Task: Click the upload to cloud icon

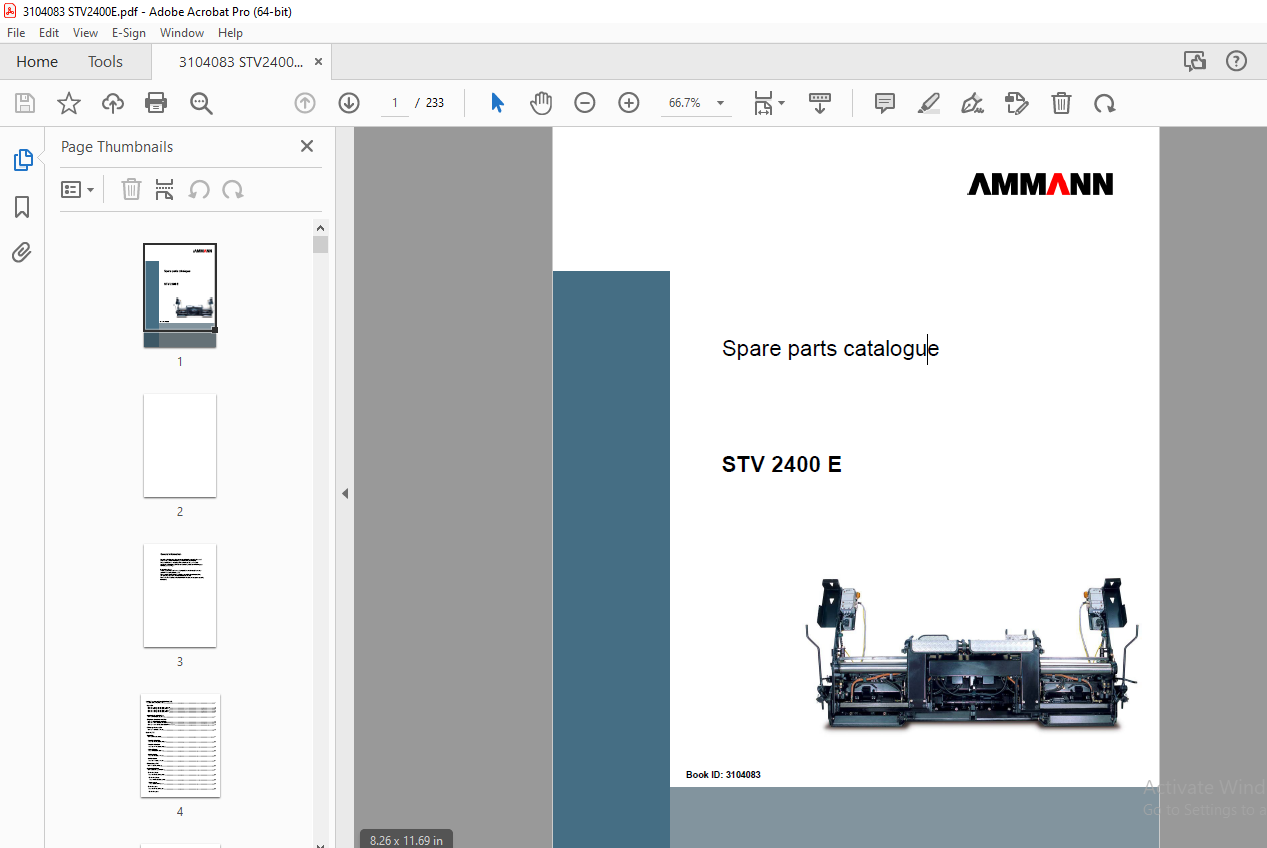Action: tap(113, 103)
